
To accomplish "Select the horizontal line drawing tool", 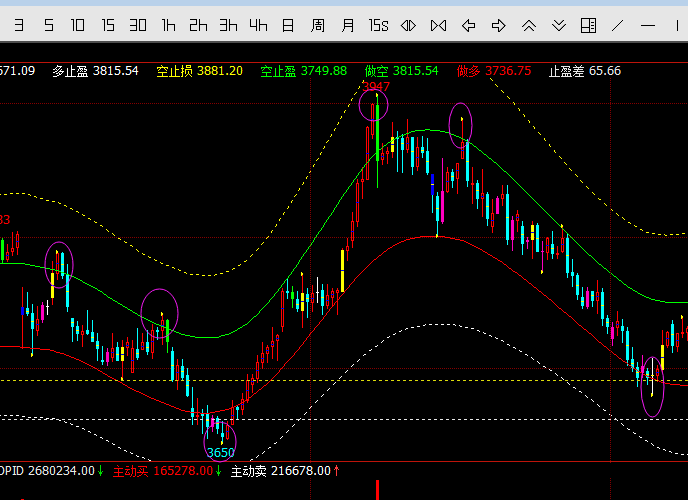I will coord(649,25).
